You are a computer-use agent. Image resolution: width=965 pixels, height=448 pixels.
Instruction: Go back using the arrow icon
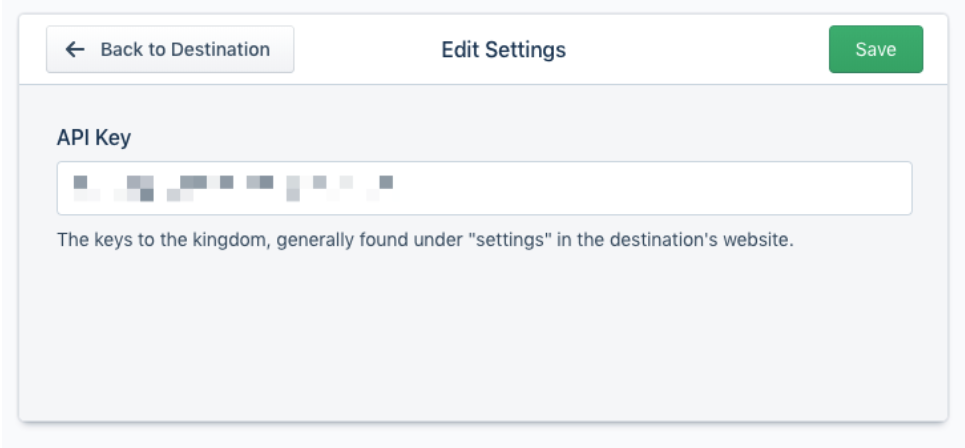point(75,49)
